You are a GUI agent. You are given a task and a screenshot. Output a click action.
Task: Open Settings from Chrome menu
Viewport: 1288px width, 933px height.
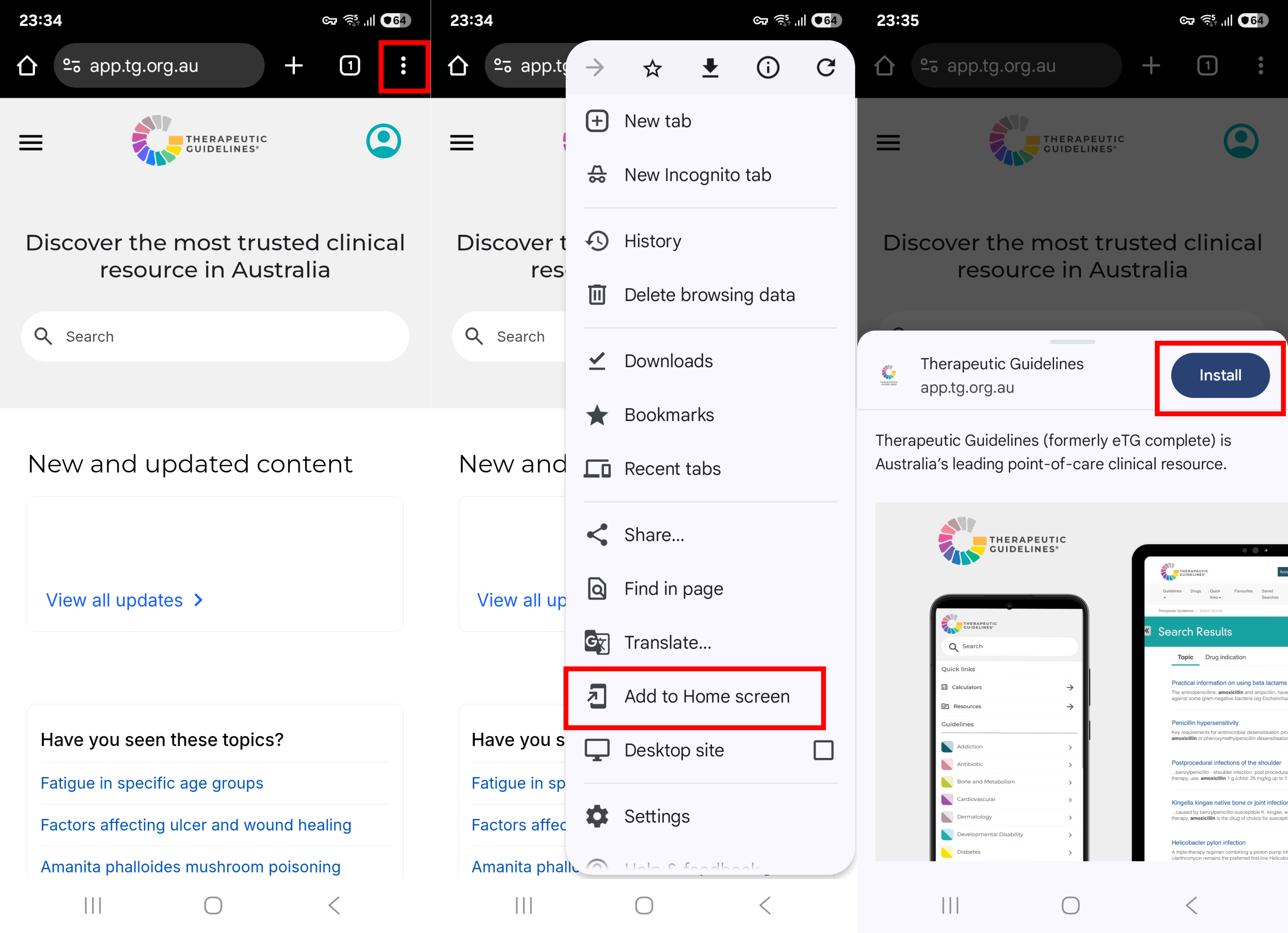(710, 816)
